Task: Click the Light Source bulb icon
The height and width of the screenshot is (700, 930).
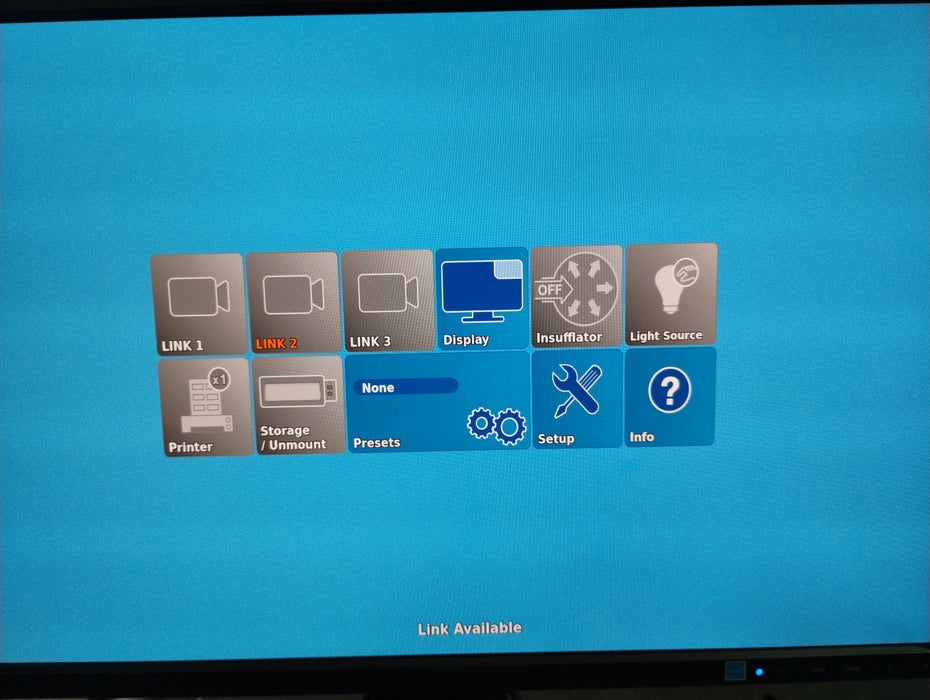Action: [x=671, y=286]
